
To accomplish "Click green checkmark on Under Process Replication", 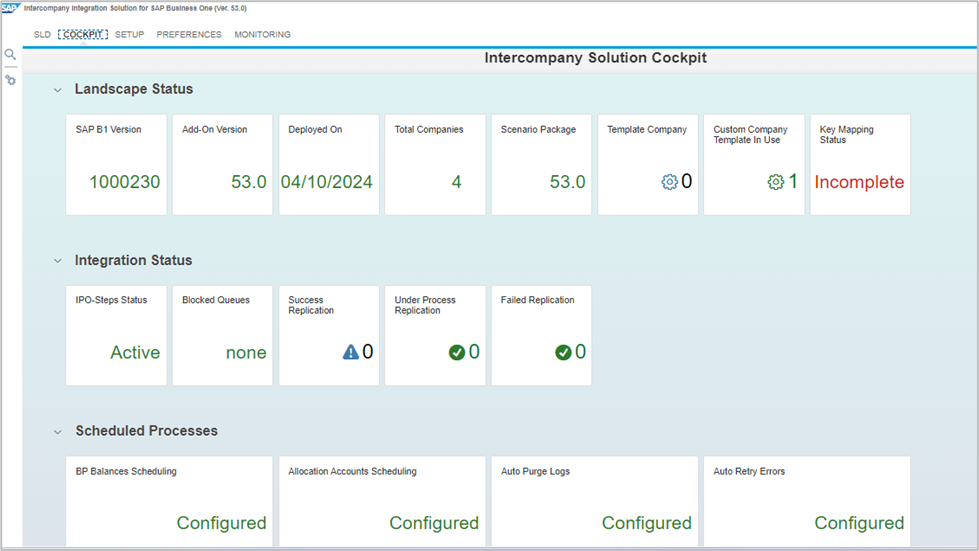I will 457,352.
